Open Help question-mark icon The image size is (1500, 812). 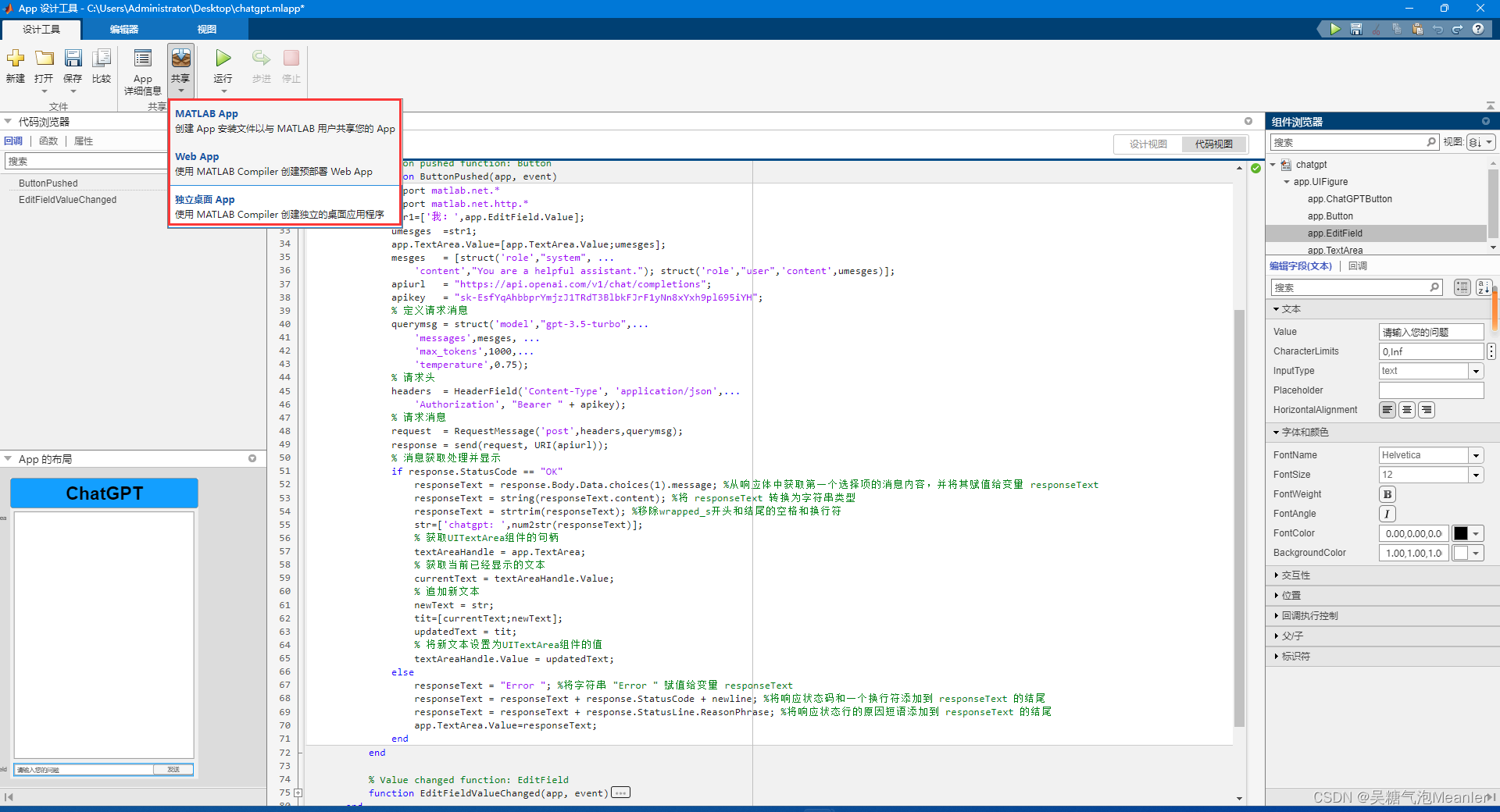[x=1478, y=29]
